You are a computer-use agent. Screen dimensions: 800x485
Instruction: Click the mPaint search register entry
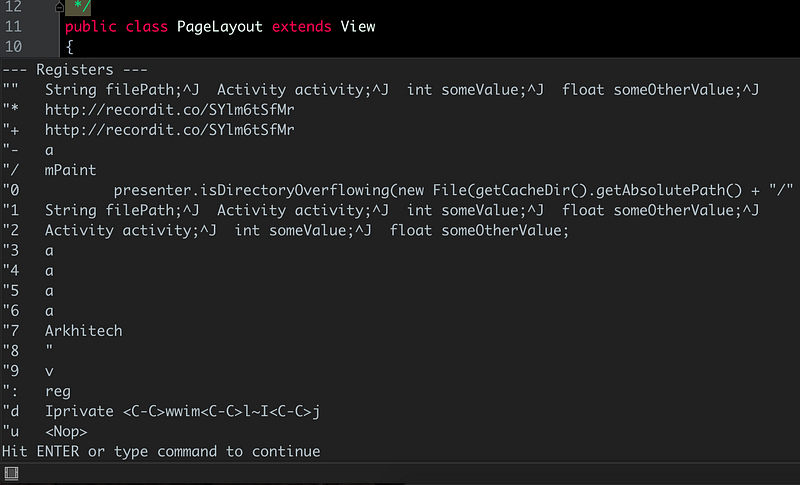point(70,170)
